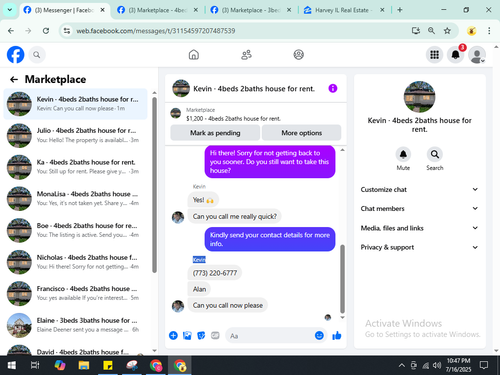Search in conversation magnifier icon

[x=435, y=154]
